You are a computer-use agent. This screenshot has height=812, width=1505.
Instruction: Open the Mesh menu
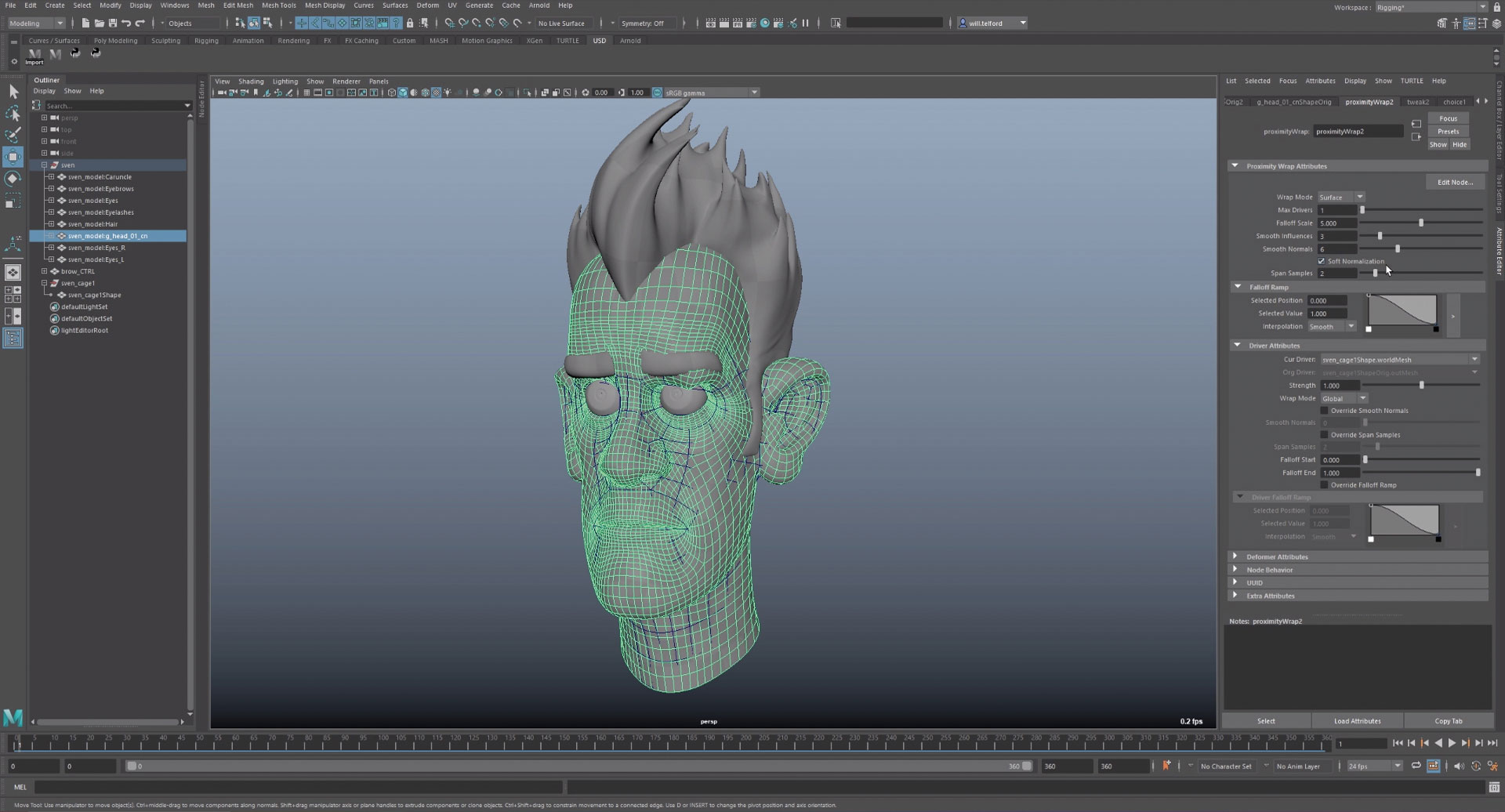click(205, 5)
